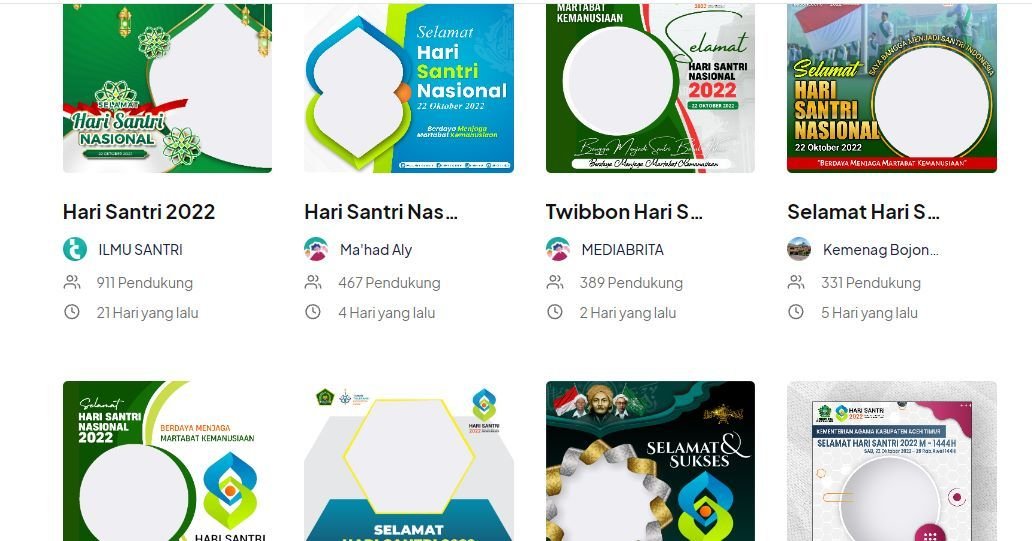The height and width of the screenshot is (541, 1032).
Task: Open the Kementerian Agama Aceh Timur frame
Action: pyautogui.click(x=892, y=461)
